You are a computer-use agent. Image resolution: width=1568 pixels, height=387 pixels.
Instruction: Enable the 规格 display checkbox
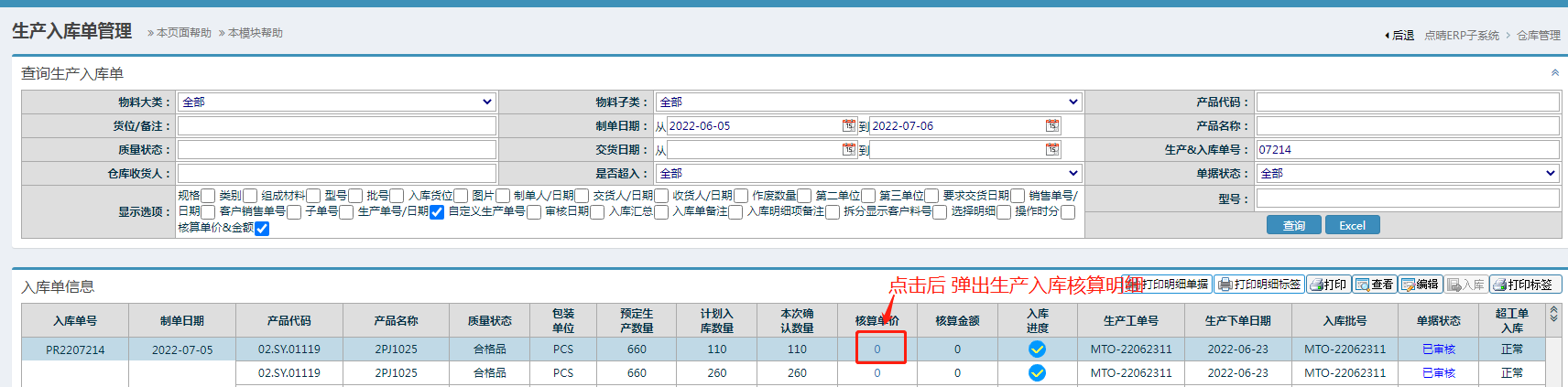click(x=208, y=196)
